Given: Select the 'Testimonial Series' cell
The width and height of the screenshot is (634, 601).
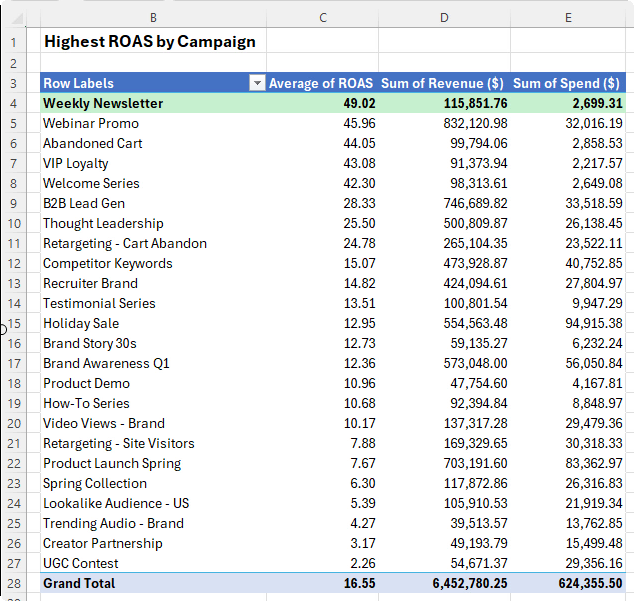Looking at the screenshot, I should 153,303.
